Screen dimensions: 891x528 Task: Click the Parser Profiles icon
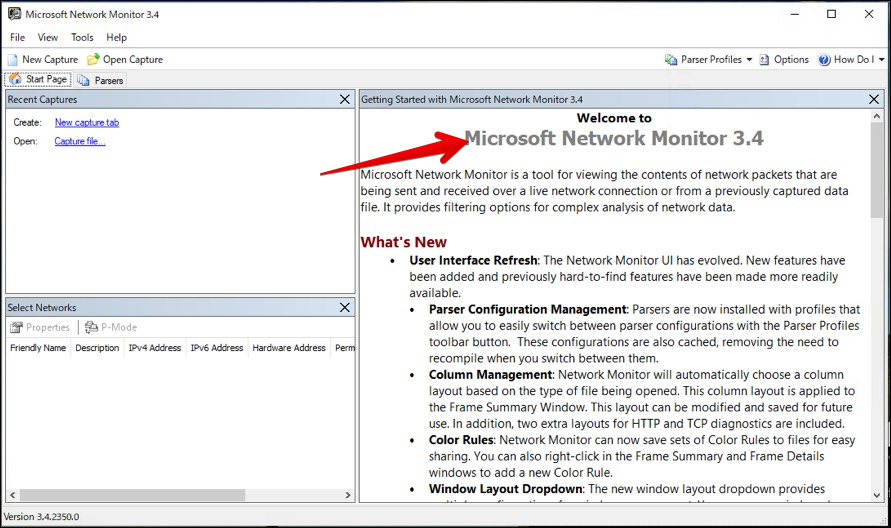(x=671, y=60)
